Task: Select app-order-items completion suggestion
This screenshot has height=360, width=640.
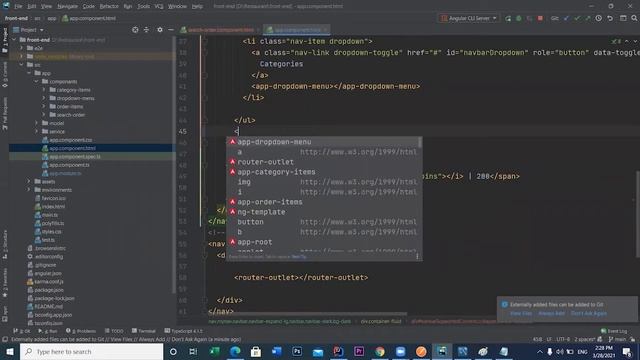Action: pos(322,202)
